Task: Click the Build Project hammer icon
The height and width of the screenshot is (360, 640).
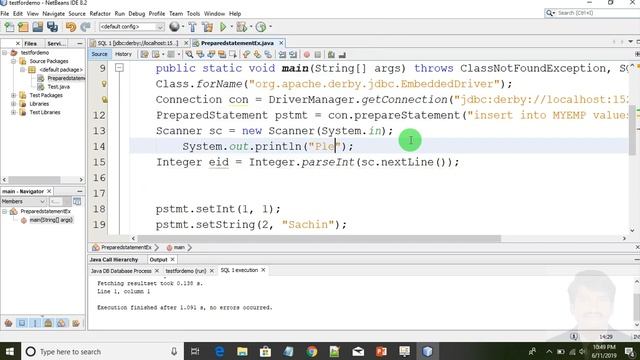Action: click(x=192, y=27)
